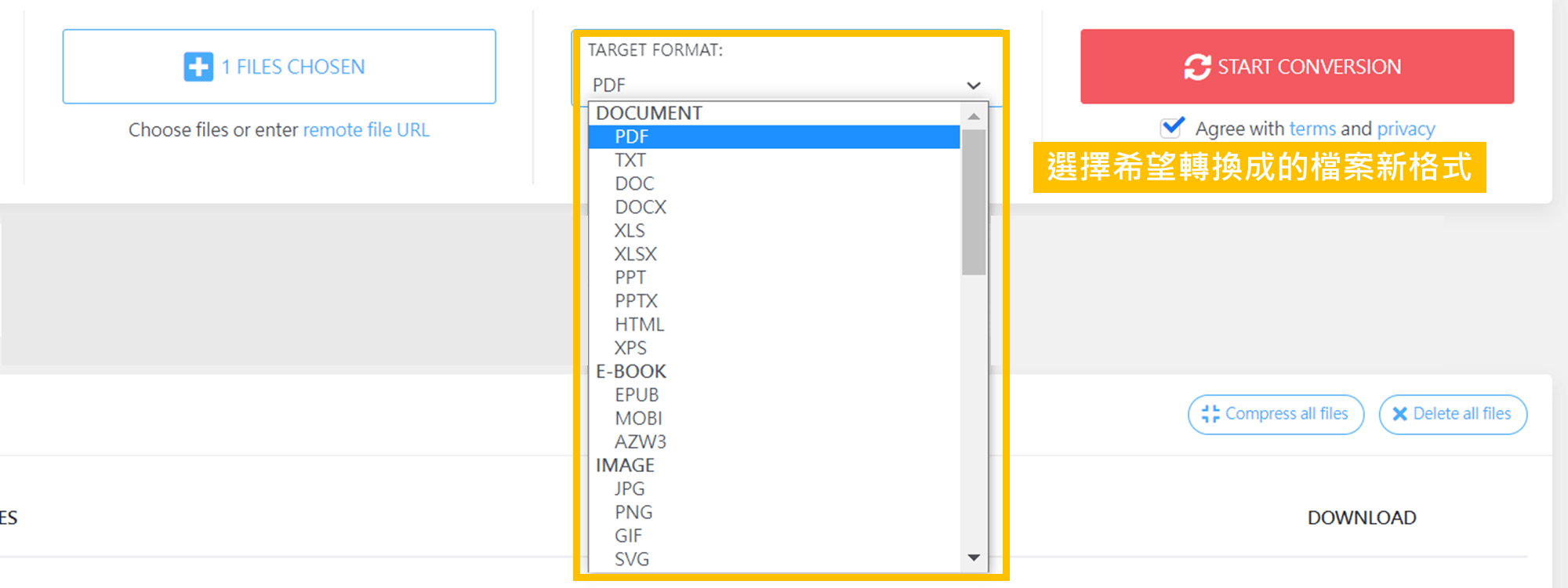Pick EPUB under E-BOOK formats

click(x=637, y=395)
